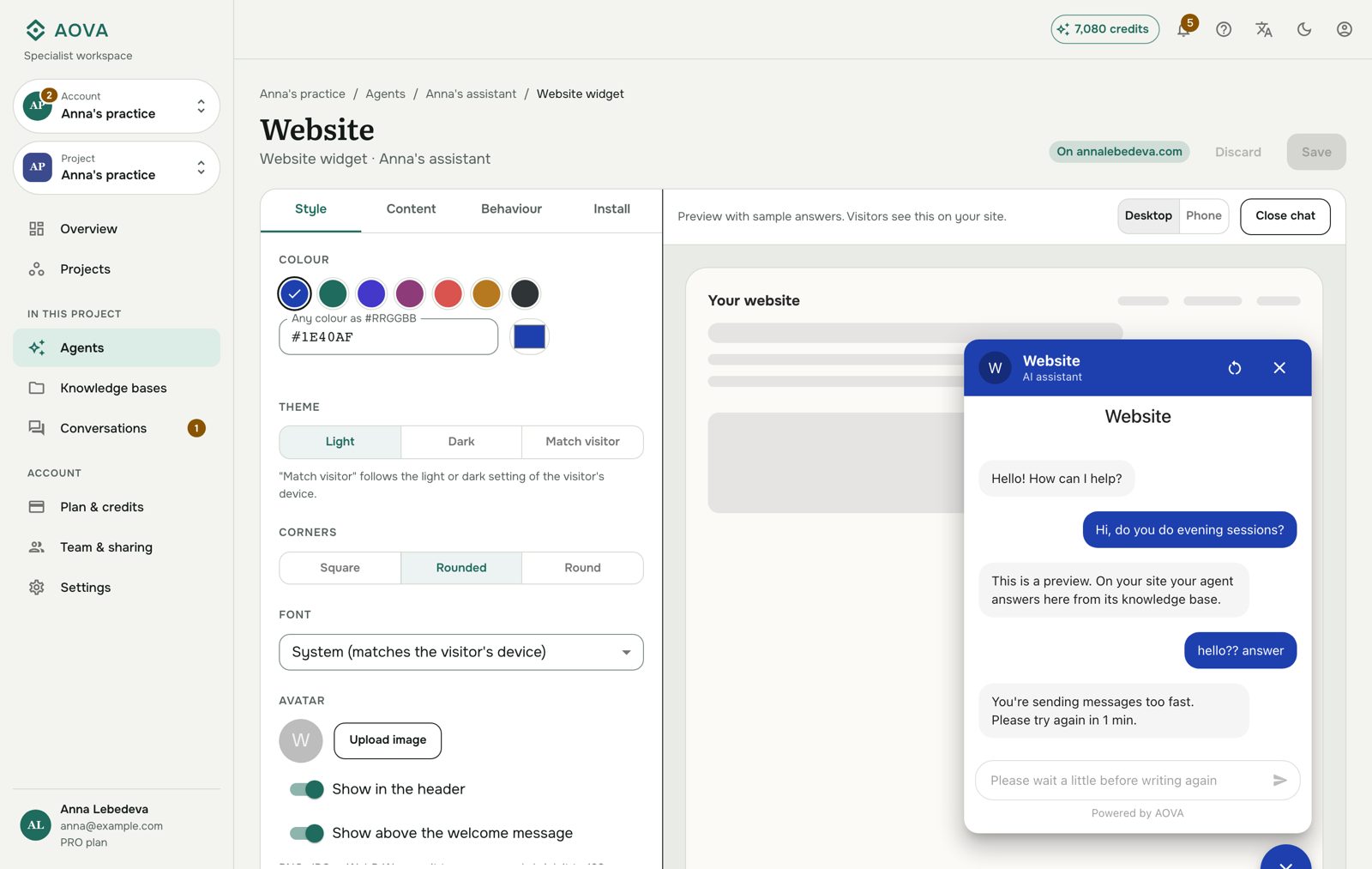Image resolution: width=1372 pixels, height=869 pixels.
Task: Toggle off Show in the header
Action: [x=306, y=789]
